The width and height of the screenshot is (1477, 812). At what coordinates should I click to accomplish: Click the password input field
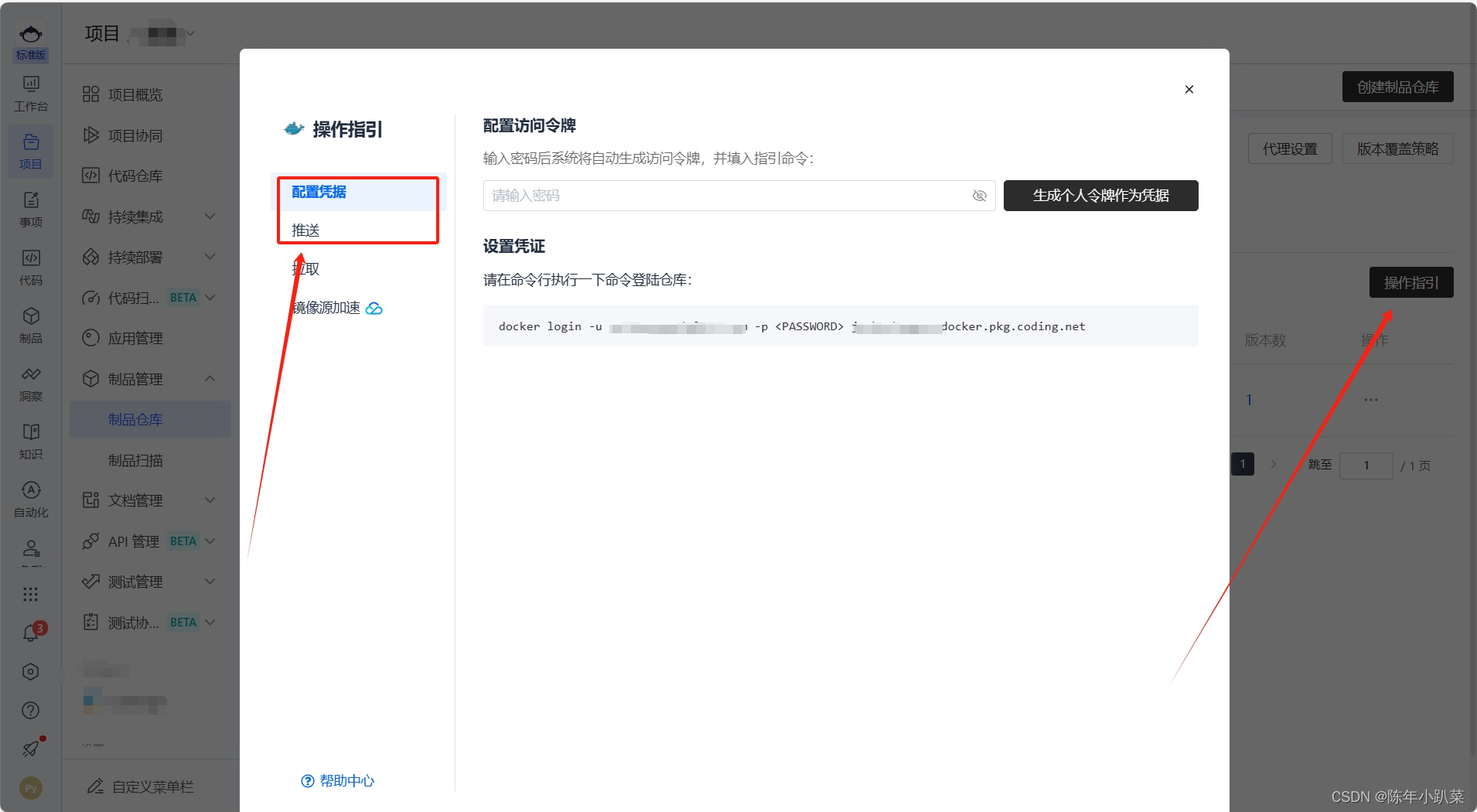click(739, 196)
